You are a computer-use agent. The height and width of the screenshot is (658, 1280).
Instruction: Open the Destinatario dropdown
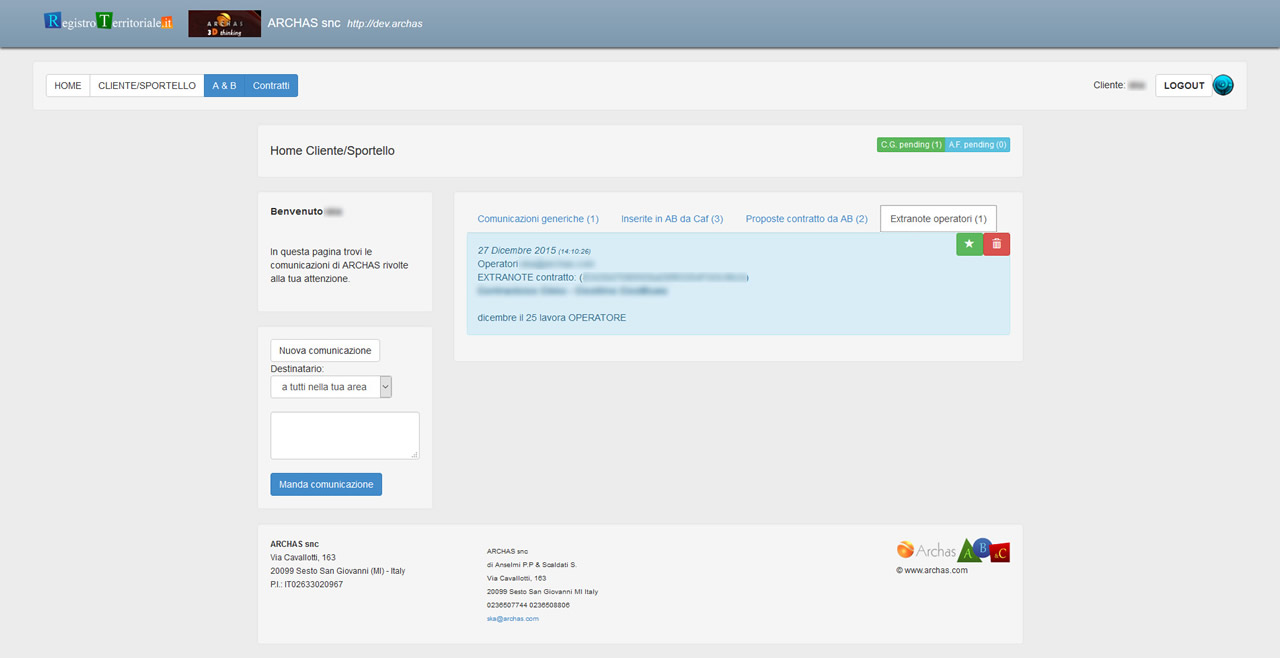pyautogui.click(x=331, y=387)
